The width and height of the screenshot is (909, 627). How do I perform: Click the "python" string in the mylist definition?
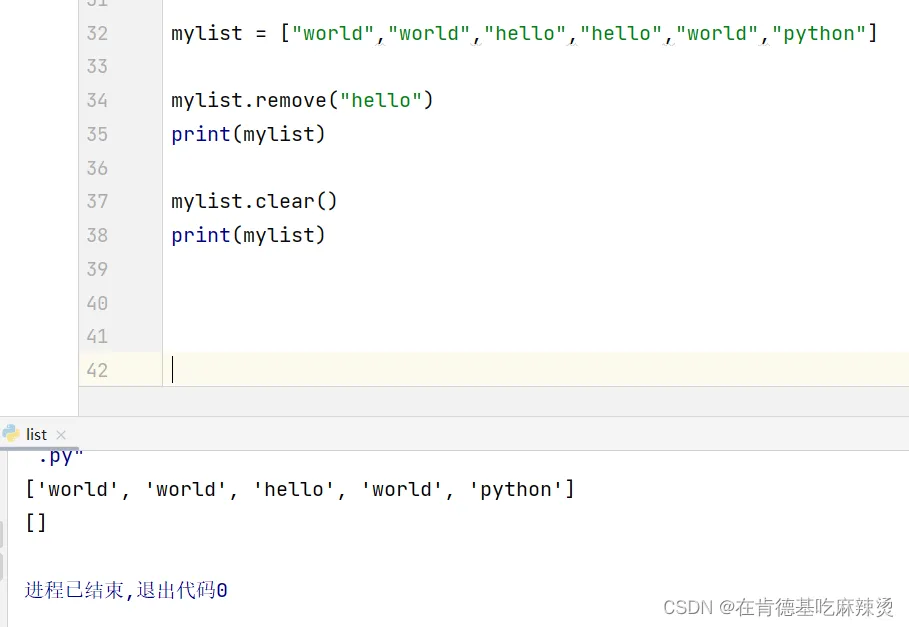click(x=819, y=33)
